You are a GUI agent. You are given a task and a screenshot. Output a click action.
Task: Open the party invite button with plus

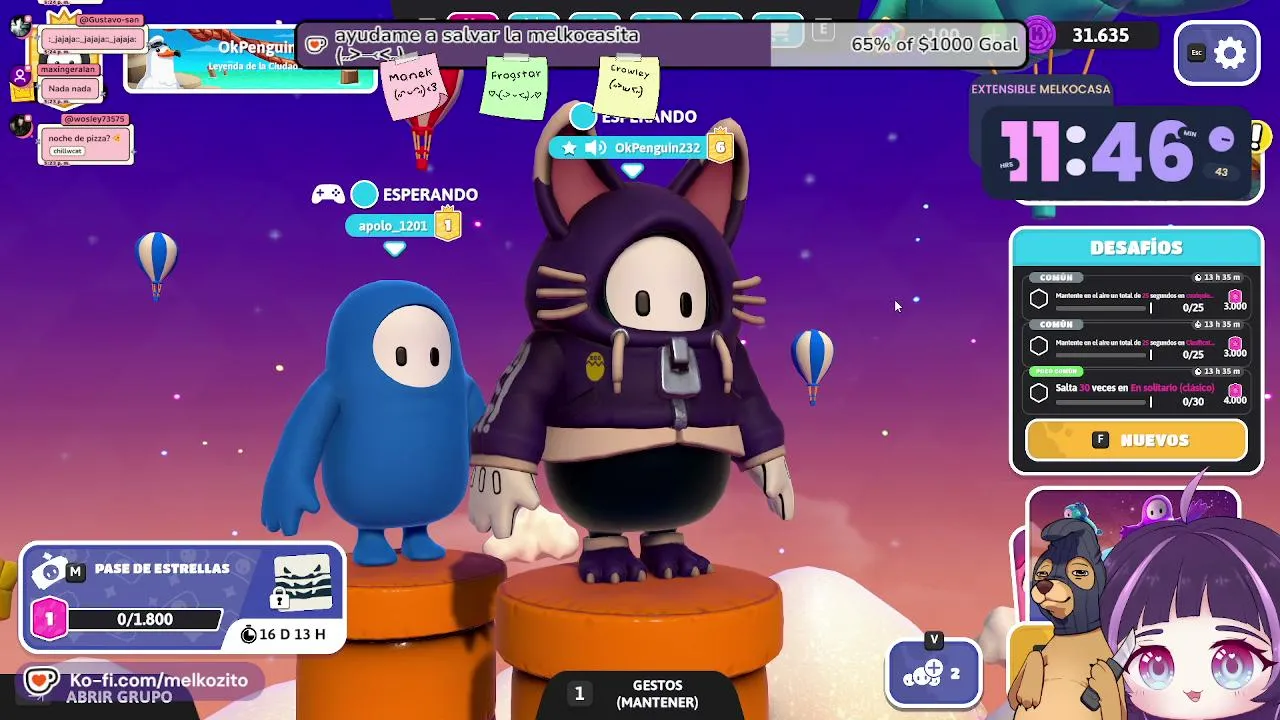pyautogui.click(x=934, y=673)
